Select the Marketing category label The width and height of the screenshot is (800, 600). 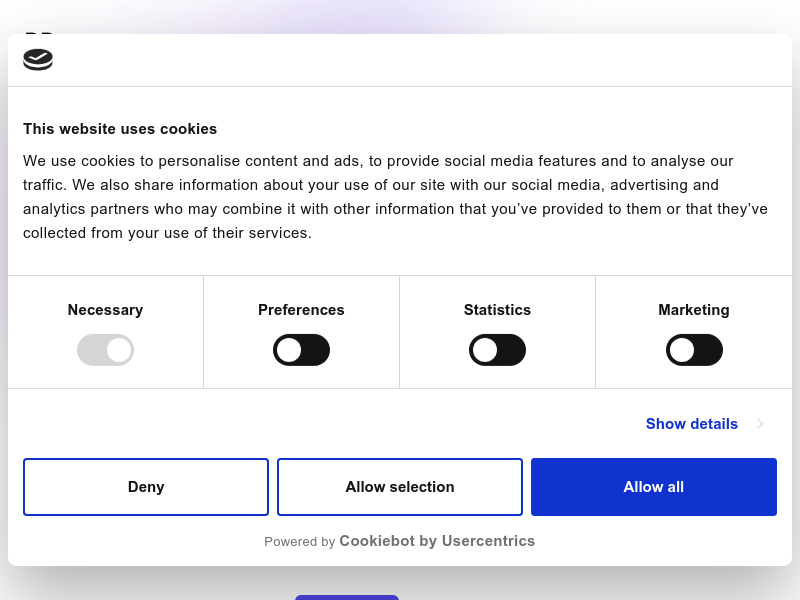pos(694,310)
